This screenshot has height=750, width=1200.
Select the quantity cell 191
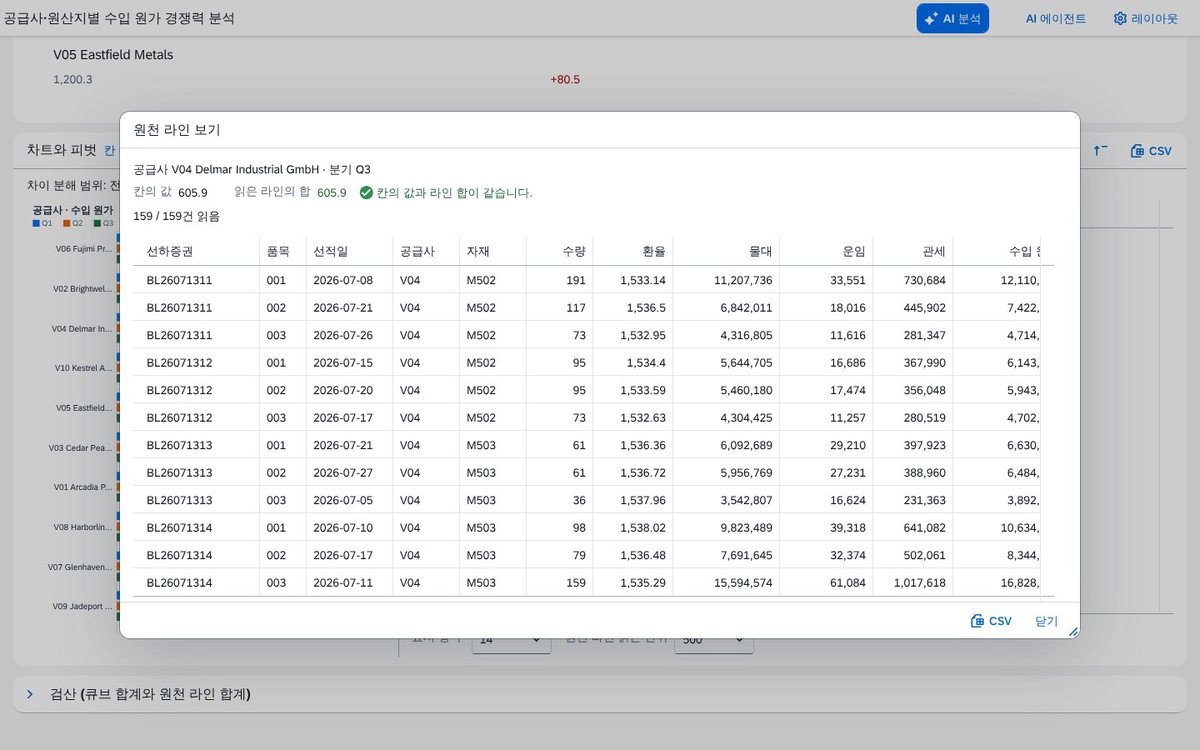[x=559, y=280]
